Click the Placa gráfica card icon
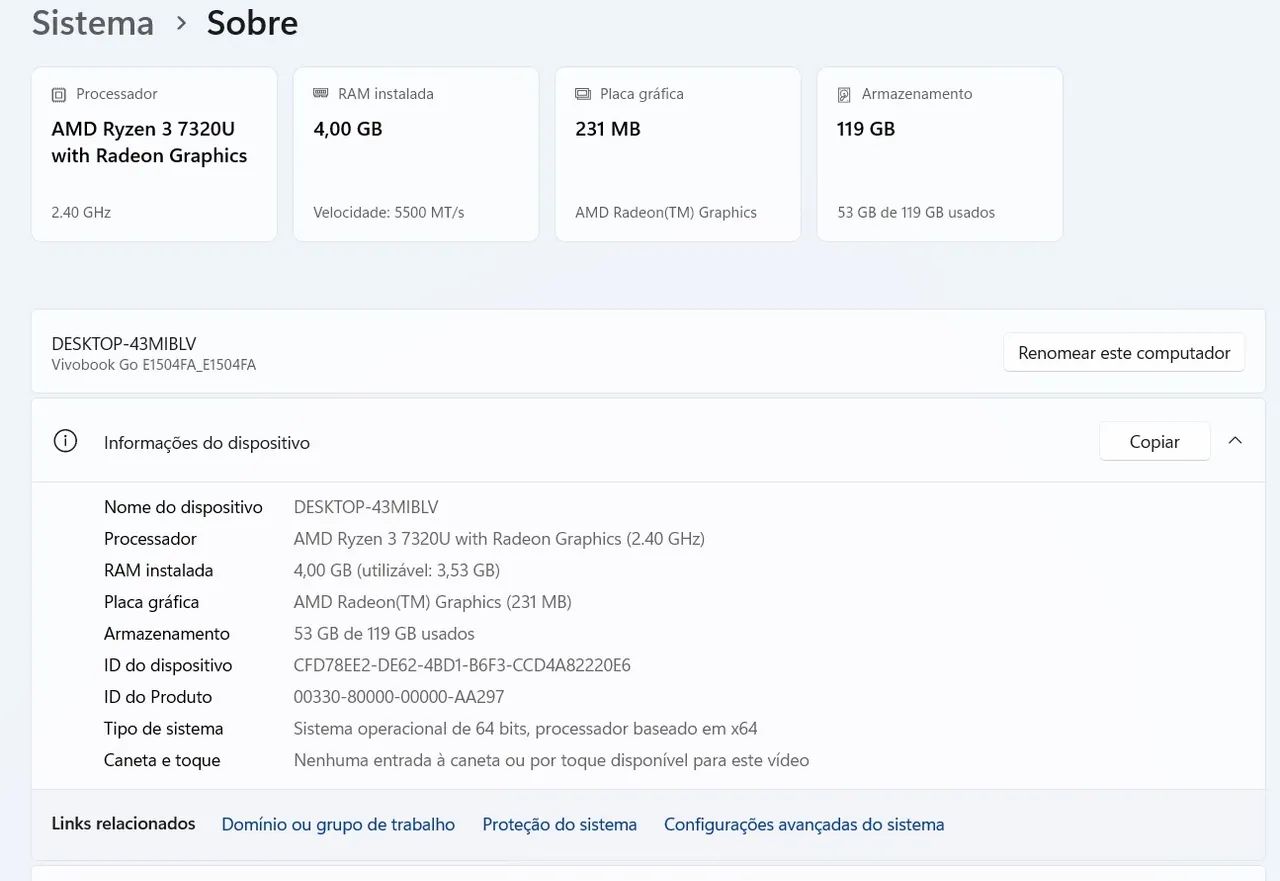 pos(583,94)
